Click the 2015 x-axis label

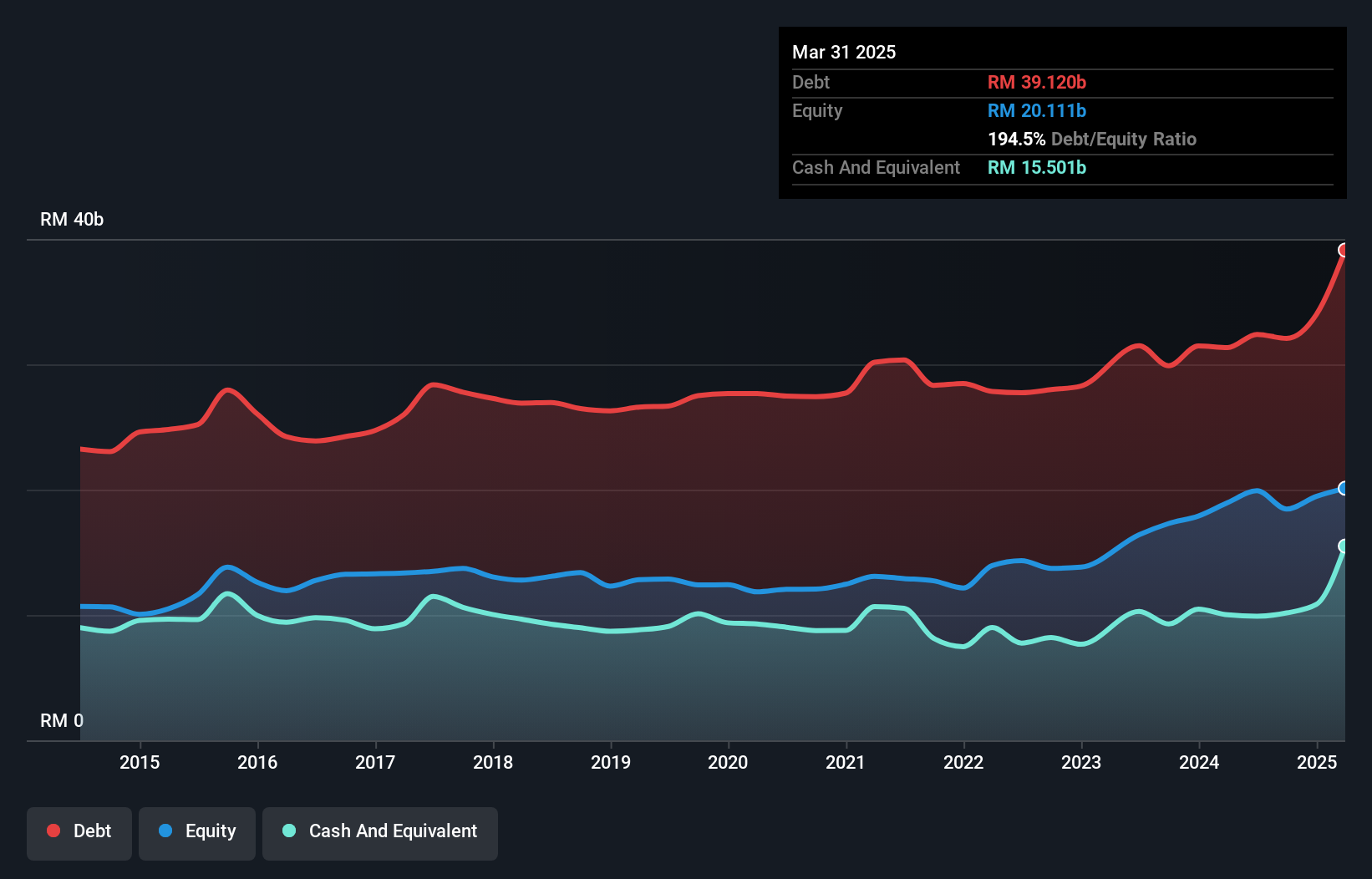tap(140, 762)
